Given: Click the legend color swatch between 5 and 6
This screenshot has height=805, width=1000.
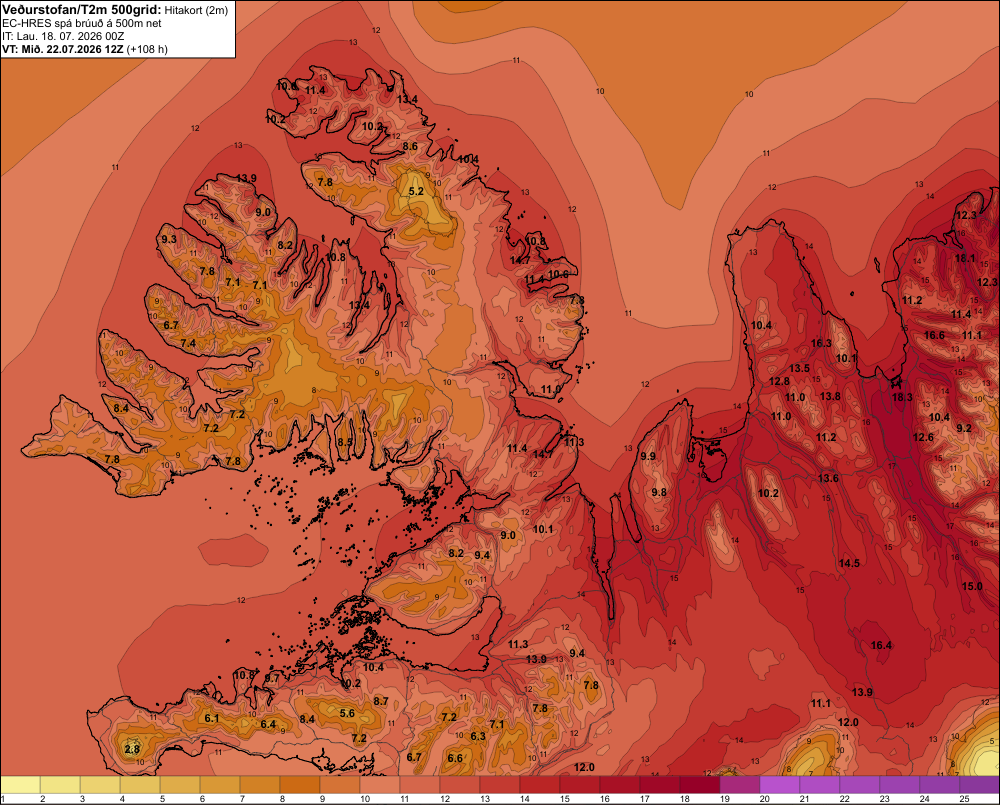Looking at the screenshot, I should click(180, 784).
